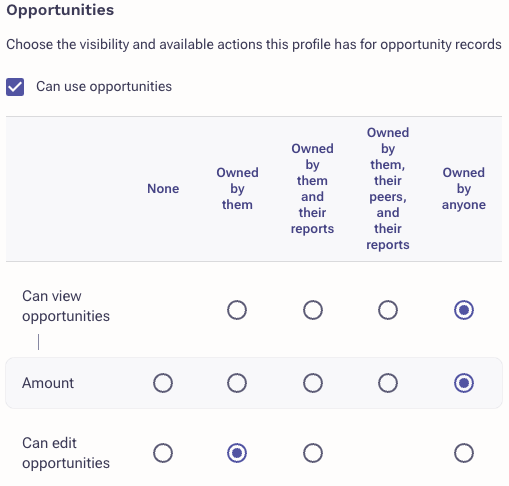The image size is (509, 486).
Task: Set view opportunities to them, peers, and reports
Action: click(388, 310)
